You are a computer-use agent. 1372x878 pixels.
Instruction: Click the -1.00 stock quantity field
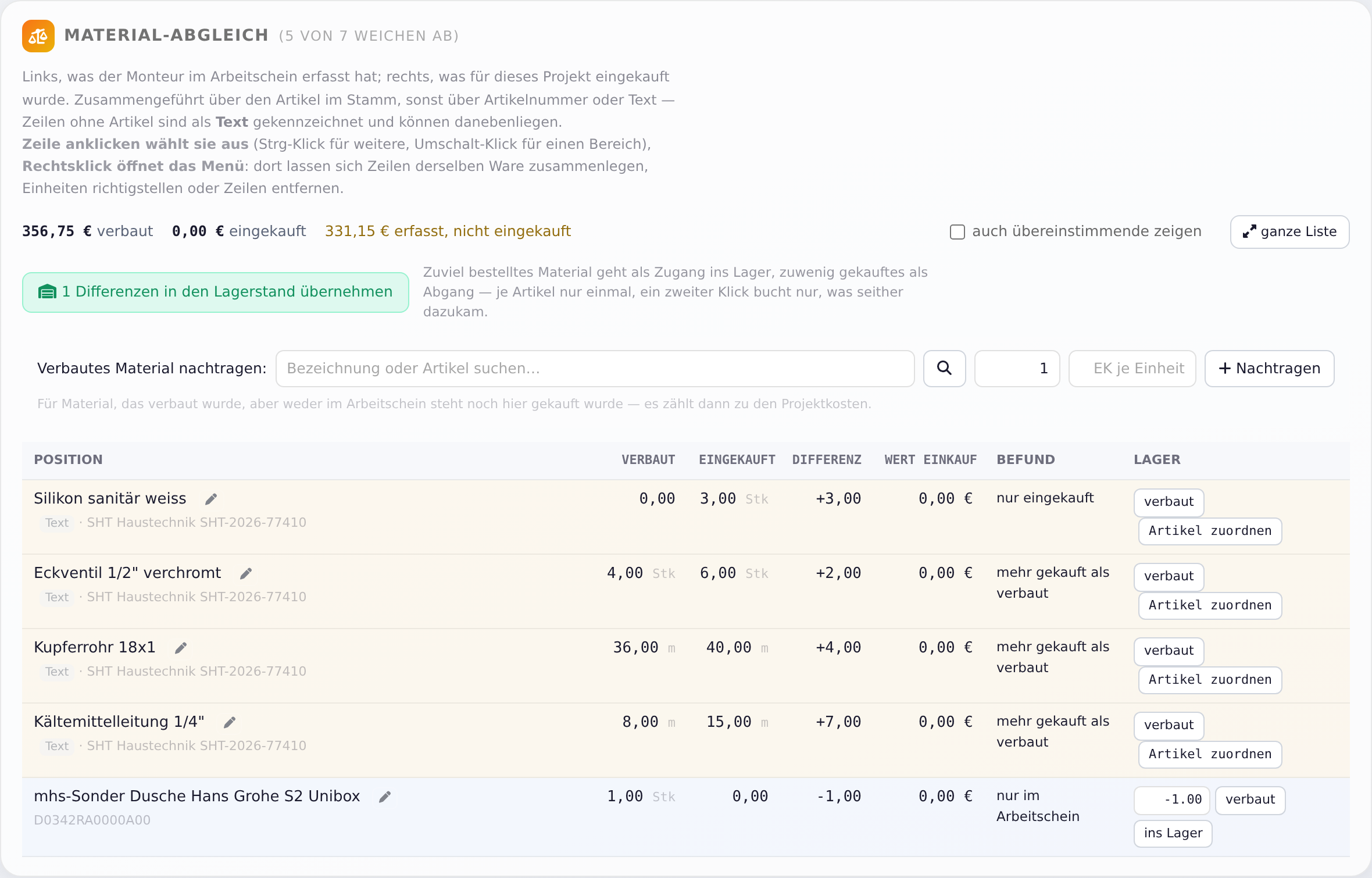pyautogui.click(x=1171, y=800)
